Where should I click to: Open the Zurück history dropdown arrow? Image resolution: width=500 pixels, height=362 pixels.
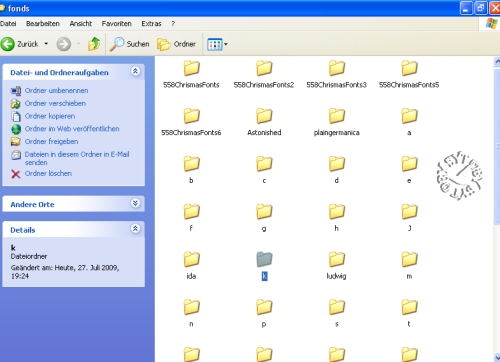46,44
